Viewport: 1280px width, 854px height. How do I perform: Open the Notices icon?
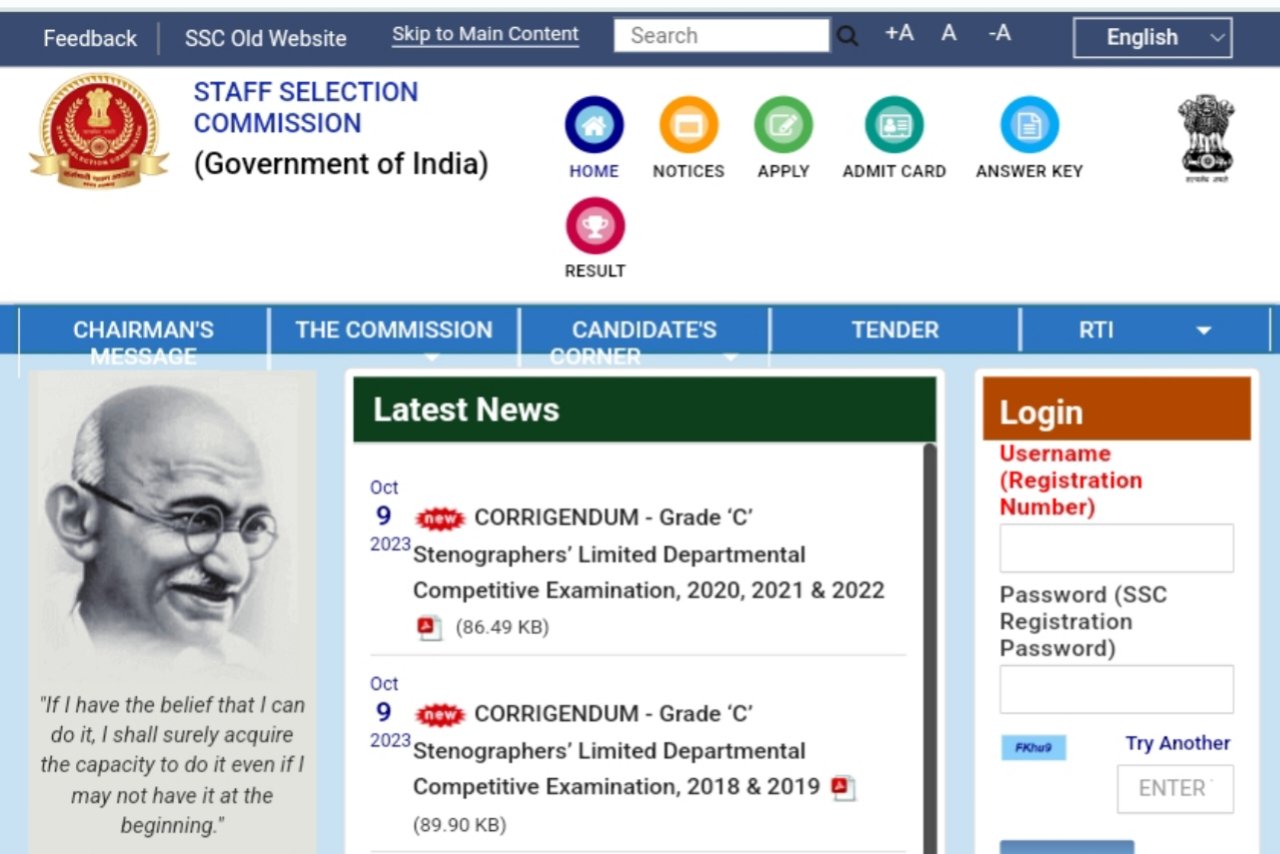pos(688,125)
